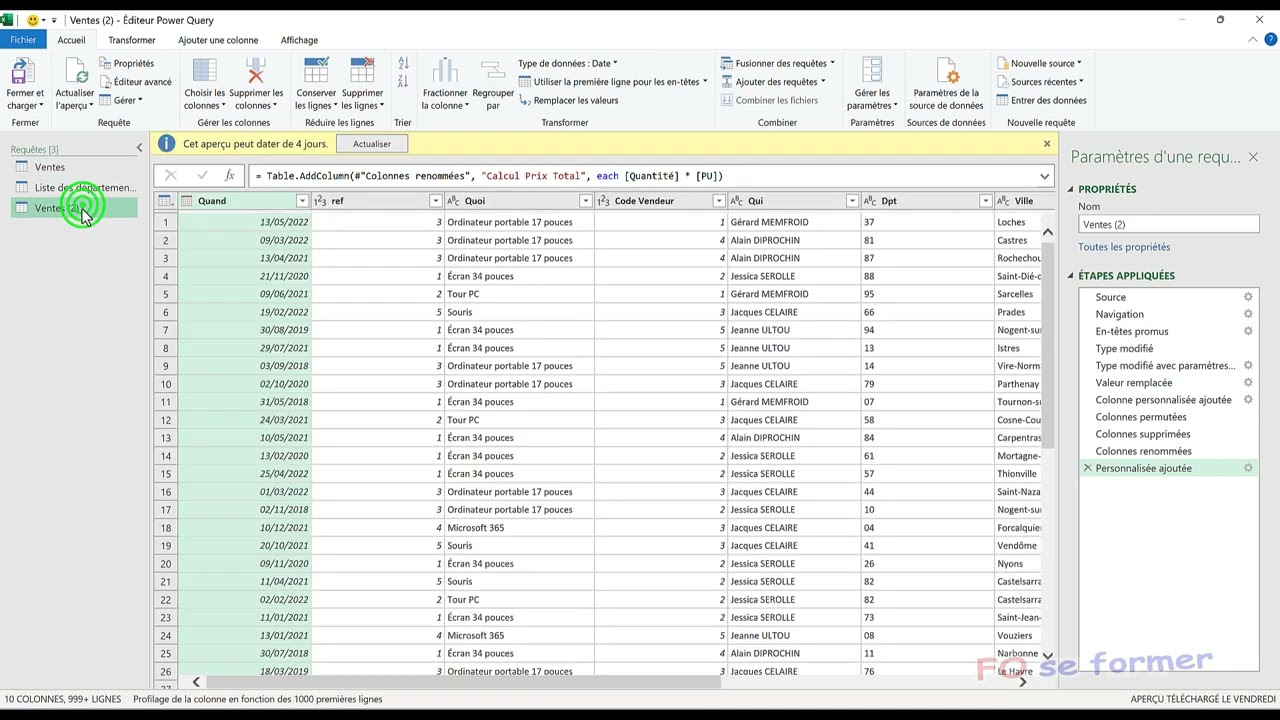Click Gérer les paramètres icon
1280x720 pixels.
[x=872, y=71]
